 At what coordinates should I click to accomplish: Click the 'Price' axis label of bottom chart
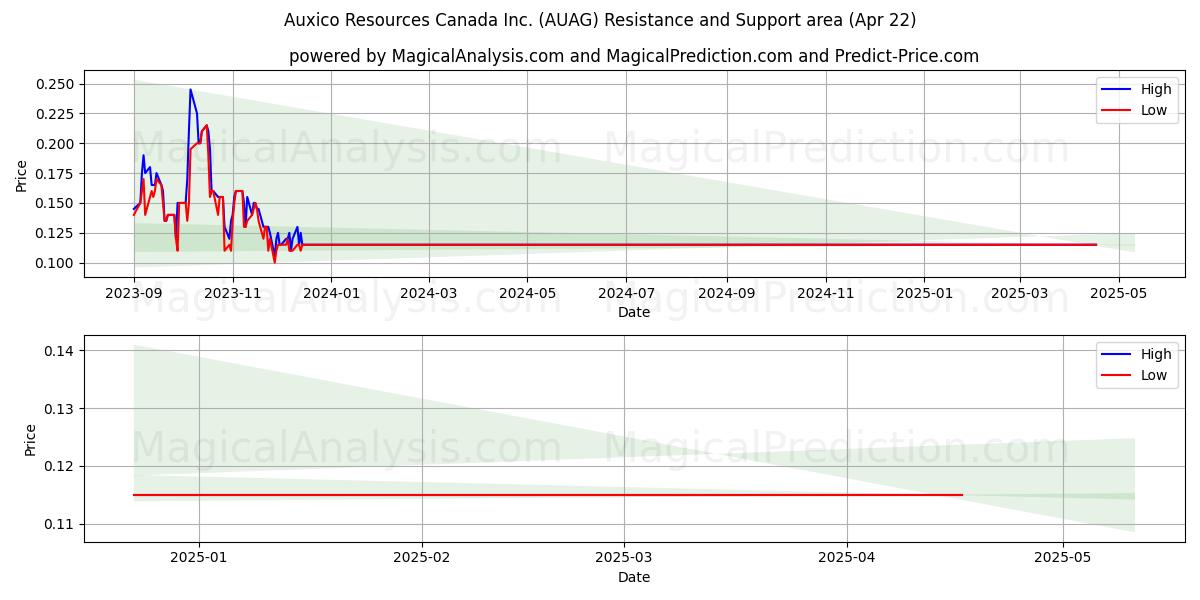click(x=30, y=439)
